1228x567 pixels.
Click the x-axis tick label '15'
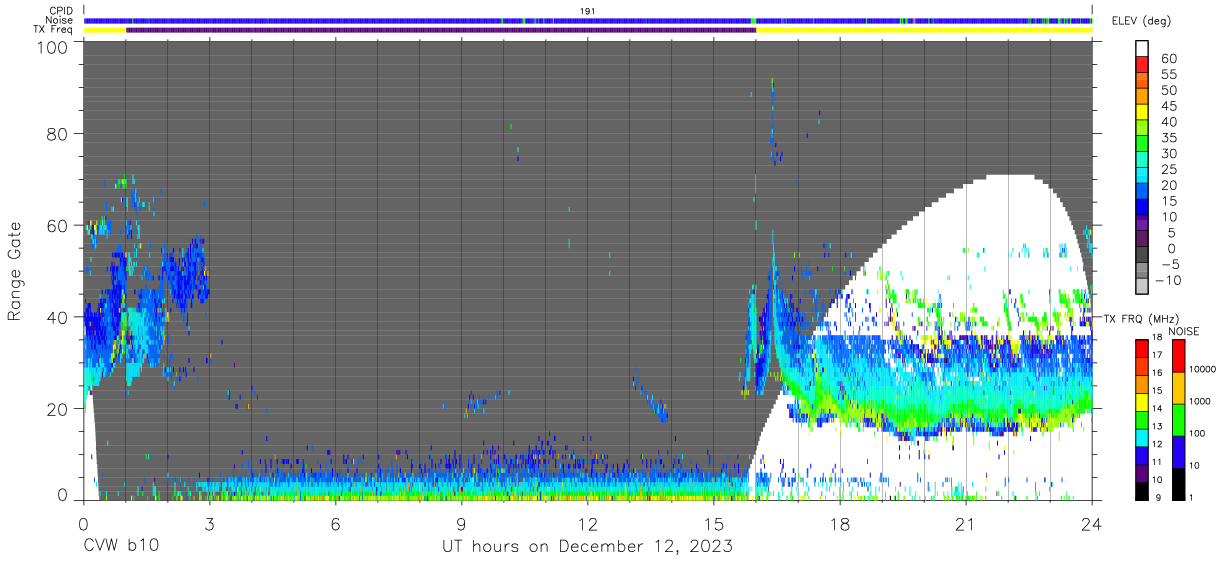pyautogui.click(x=713, y=525)
